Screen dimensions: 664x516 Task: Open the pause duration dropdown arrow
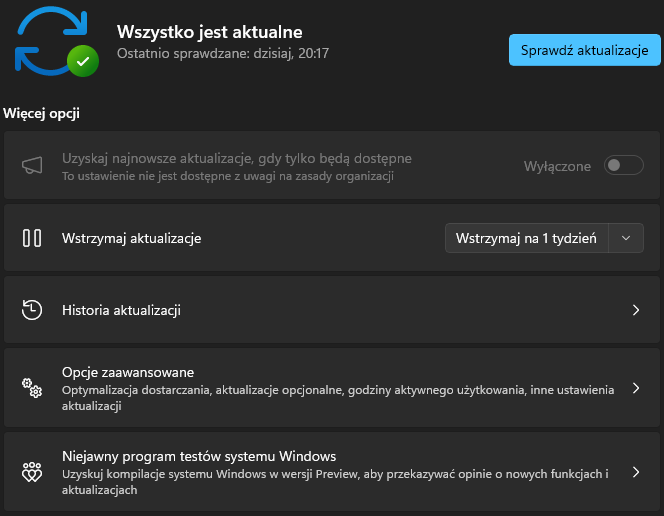[626, 238]
